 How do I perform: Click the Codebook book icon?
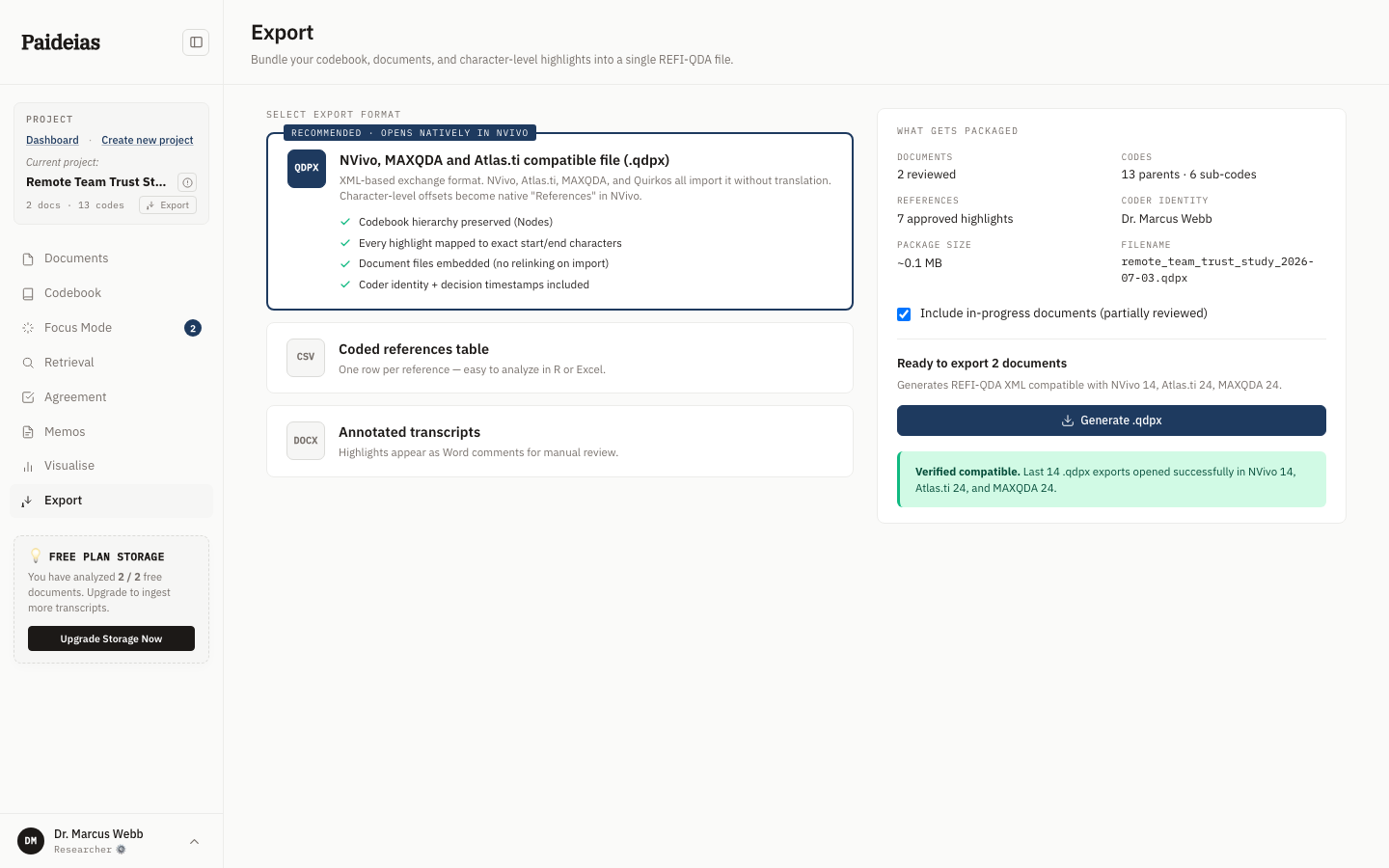click(28, 293)
